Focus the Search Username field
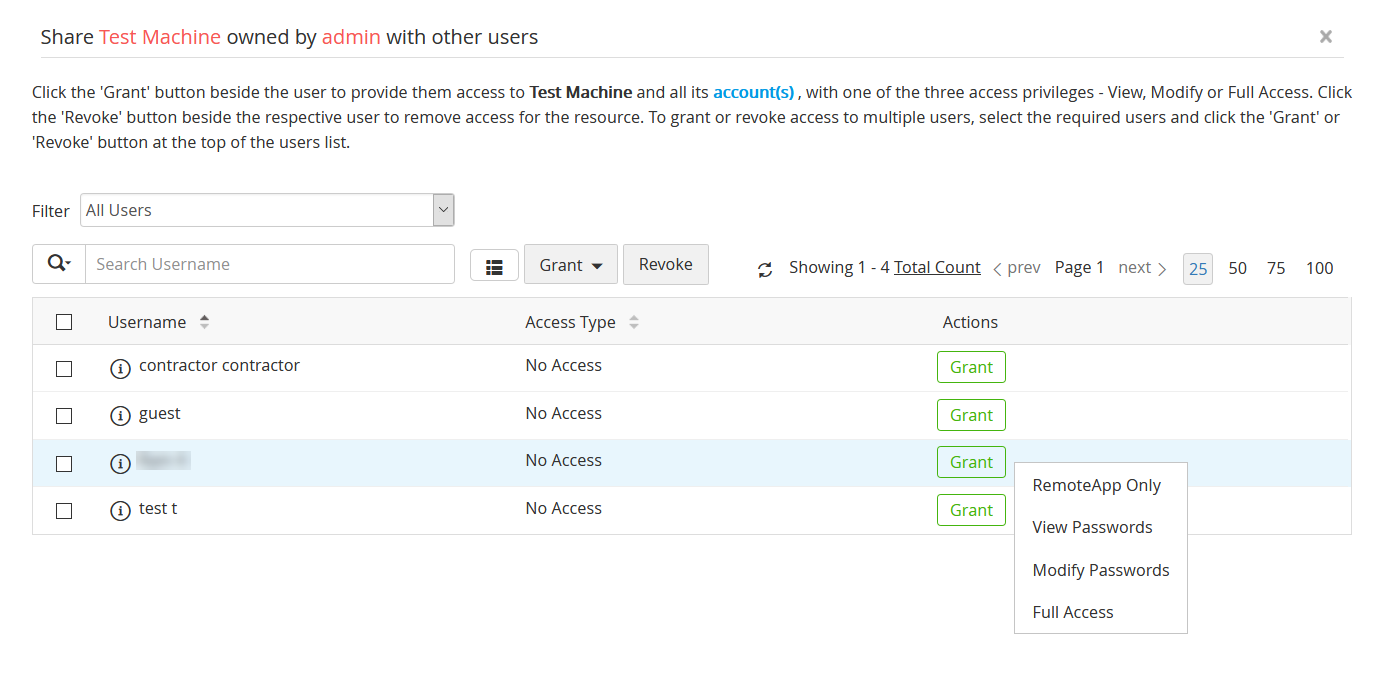1384x680 pixels. [270, 264]
